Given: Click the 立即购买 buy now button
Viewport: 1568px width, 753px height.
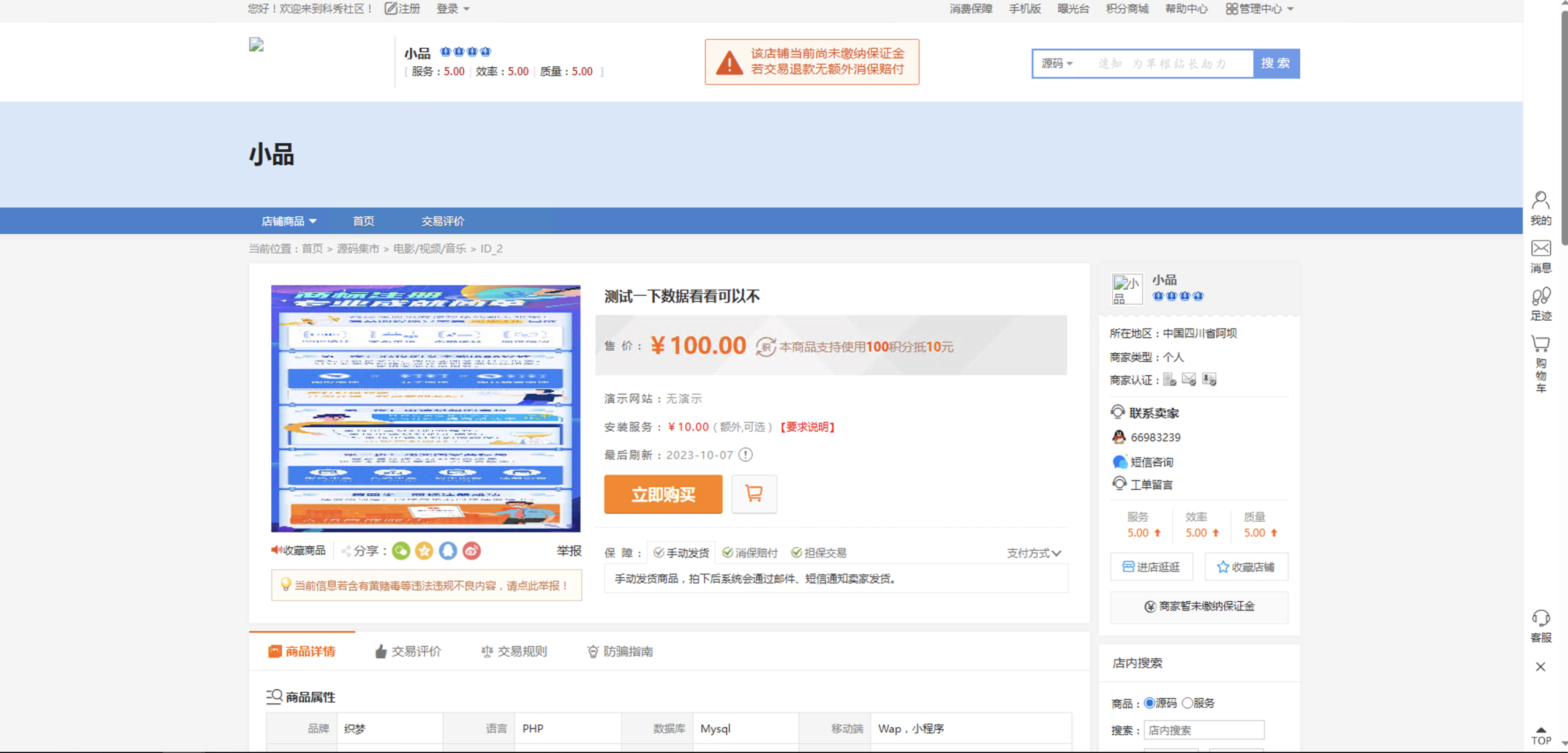Looking at the screenshot, I should [x=663, y=494].
